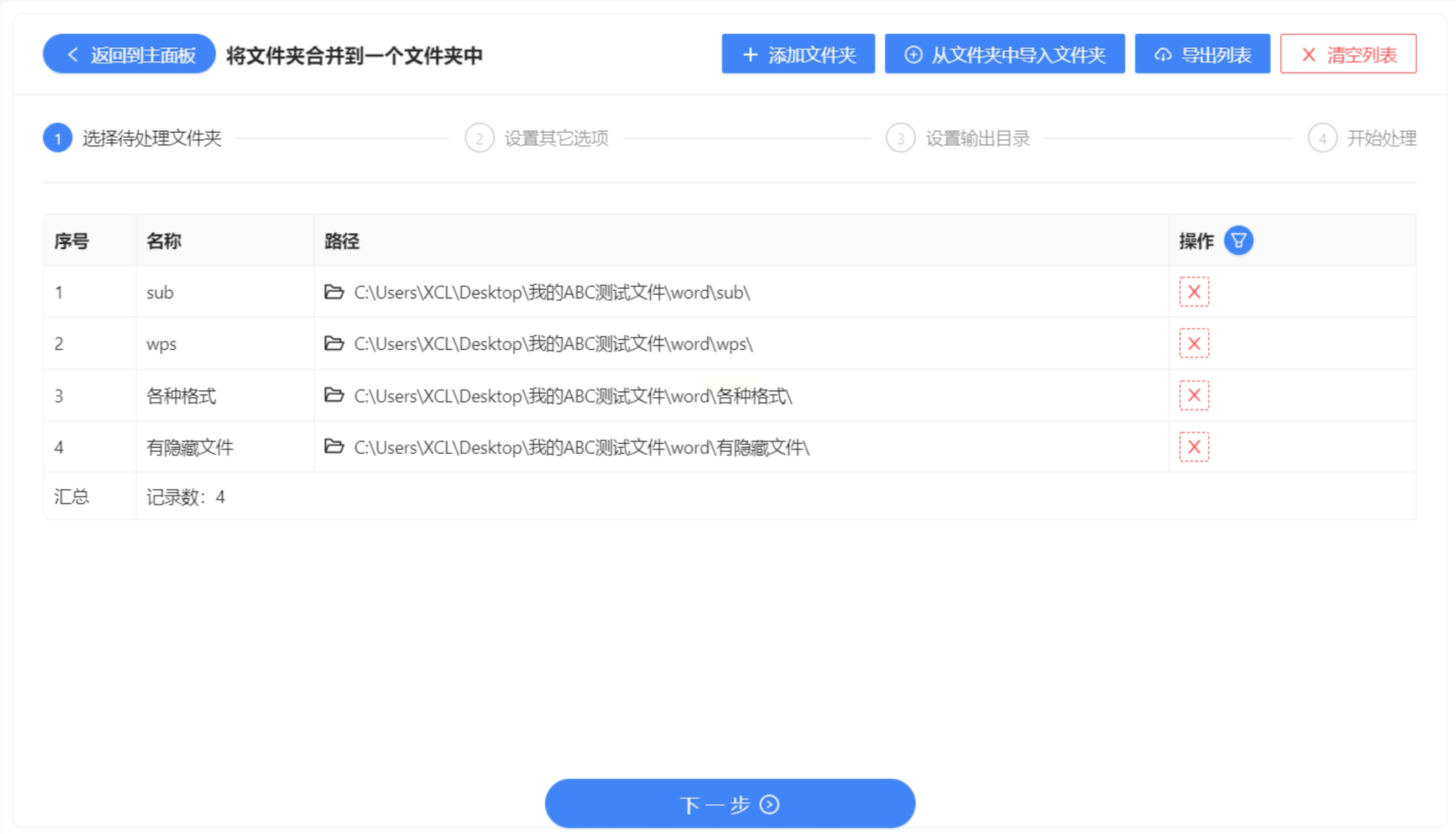Select step 1 选择待处理文件夹
This screenshot has height=834, width=1456.
132,138
